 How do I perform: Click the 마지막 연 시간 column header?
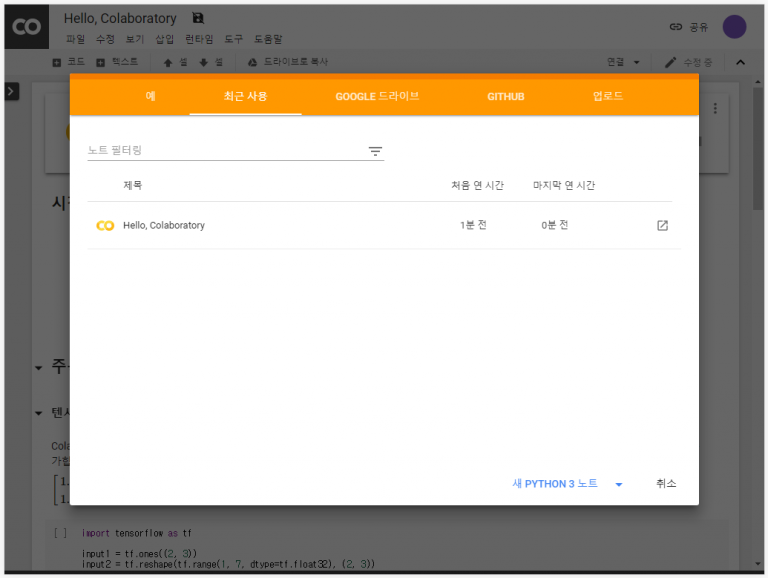click(x=564, y=185)
